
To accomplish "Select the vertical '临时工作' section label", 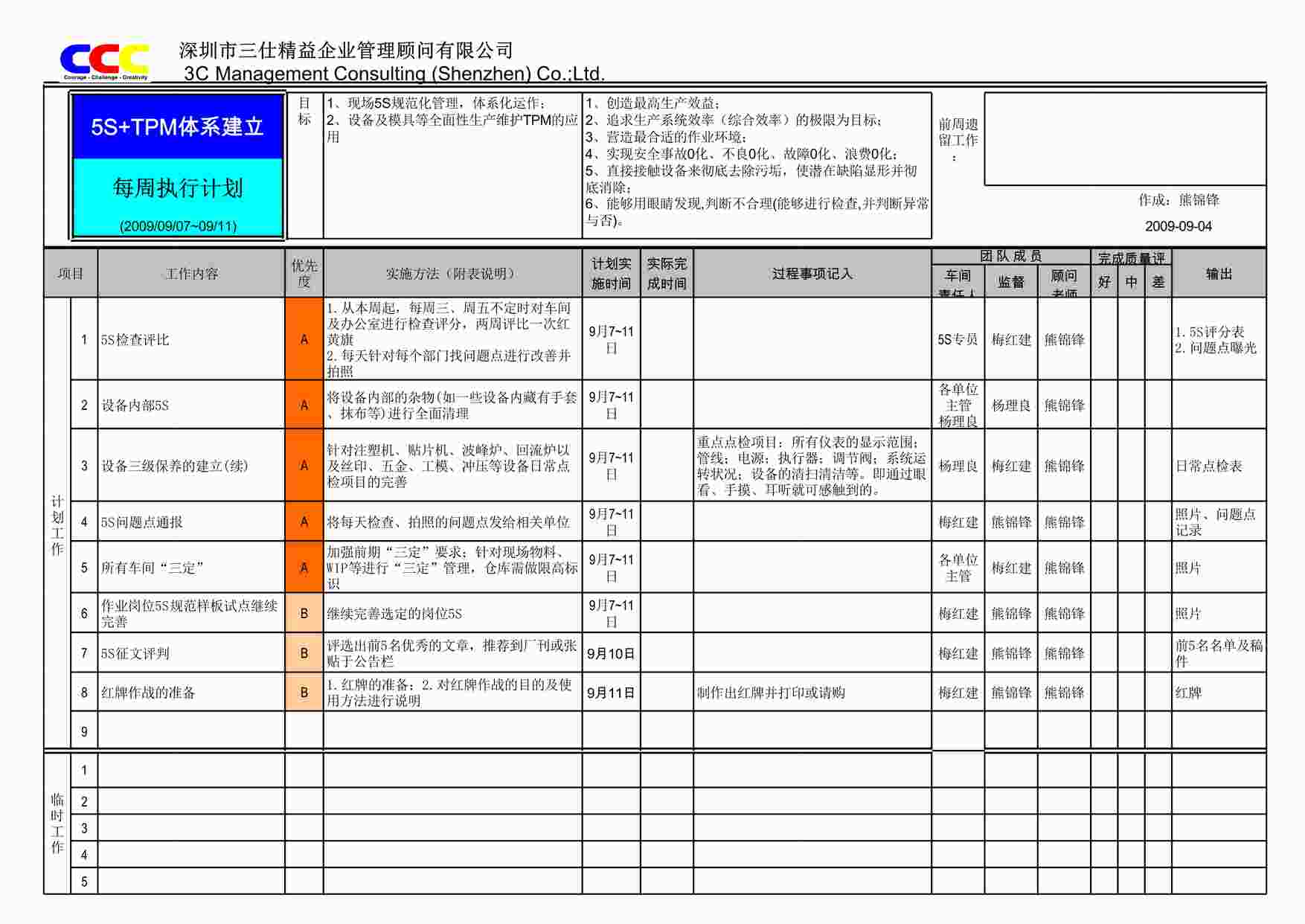I will pyautogui.click(x=57, y=824).
